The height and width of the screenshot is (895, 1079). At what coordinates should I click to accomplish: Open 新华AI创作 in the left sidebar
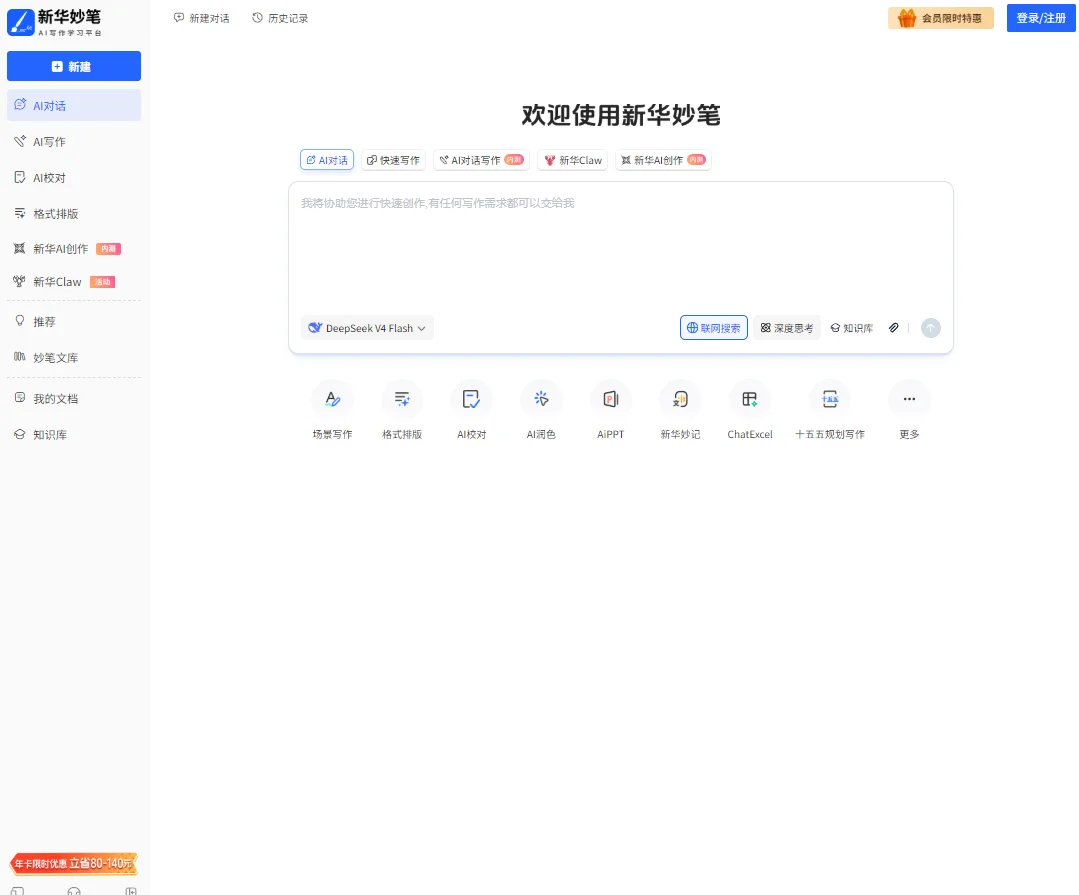pyautogui.click(x=74, y=248)
